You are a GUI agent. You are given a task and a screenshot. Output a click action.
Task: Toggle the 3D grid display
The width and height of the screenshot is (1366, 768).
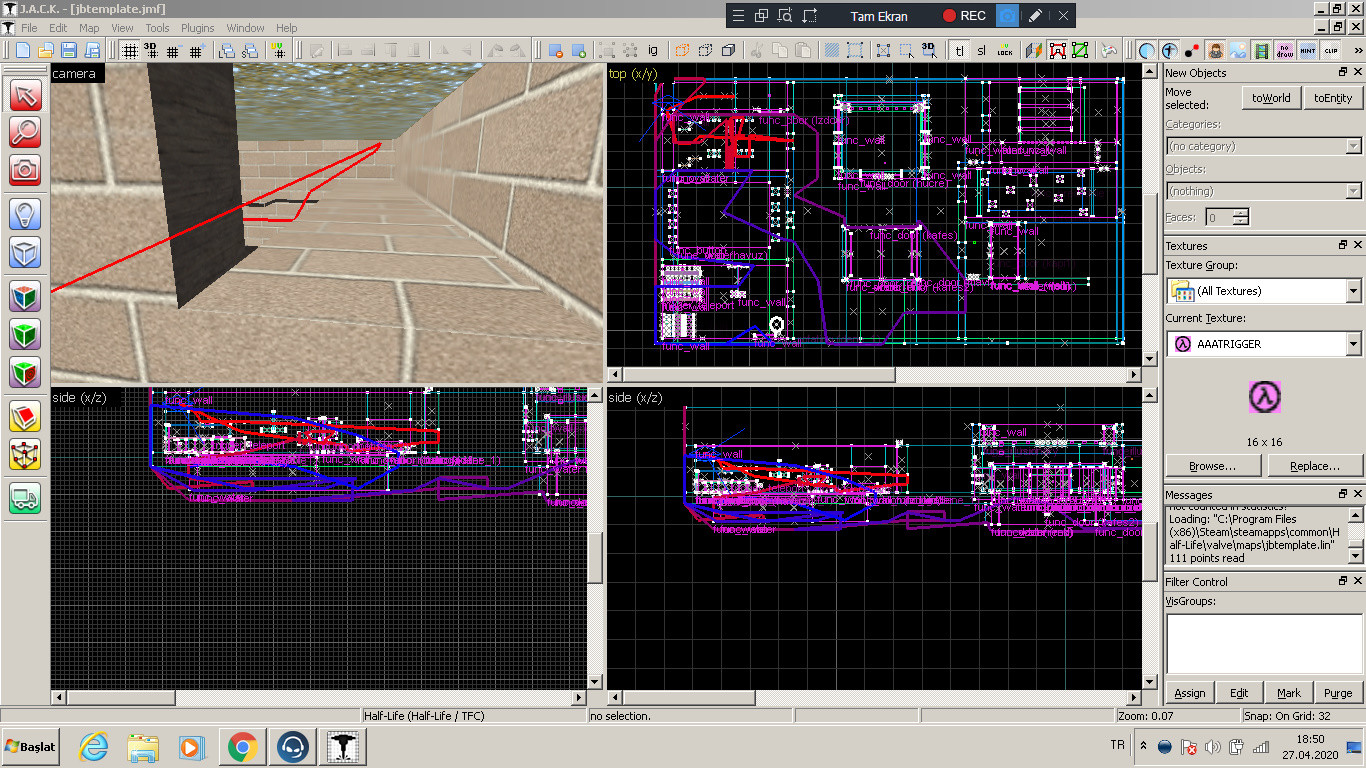click(x=151, y=50)
